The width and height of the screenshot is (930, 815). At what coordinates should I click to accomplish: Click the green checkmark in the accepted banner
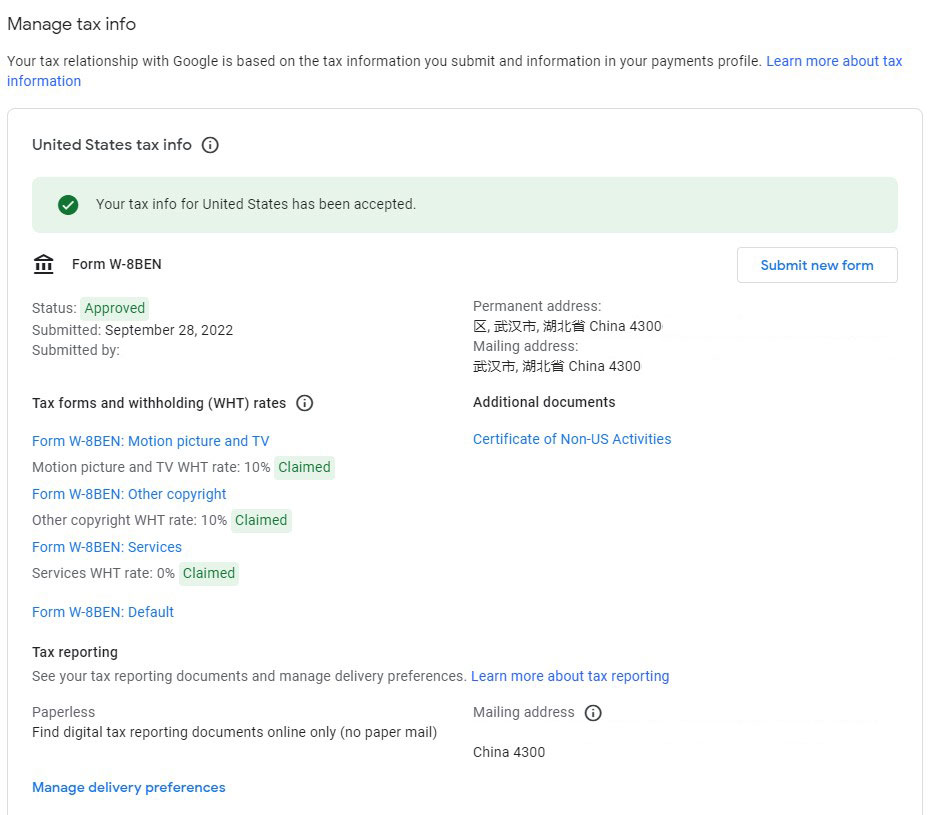68,205
